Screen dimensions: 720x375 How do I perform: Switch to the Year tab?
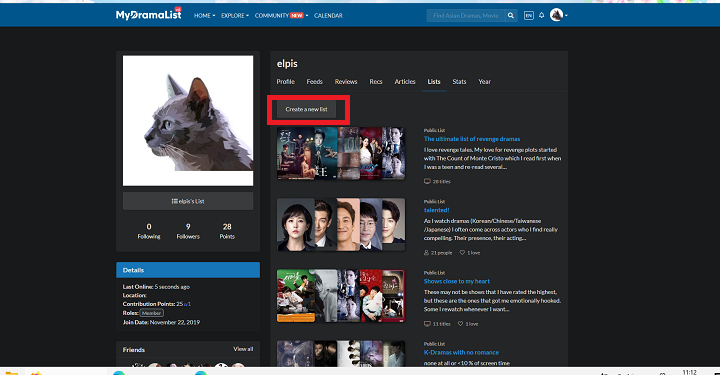[x=484, y=82]
